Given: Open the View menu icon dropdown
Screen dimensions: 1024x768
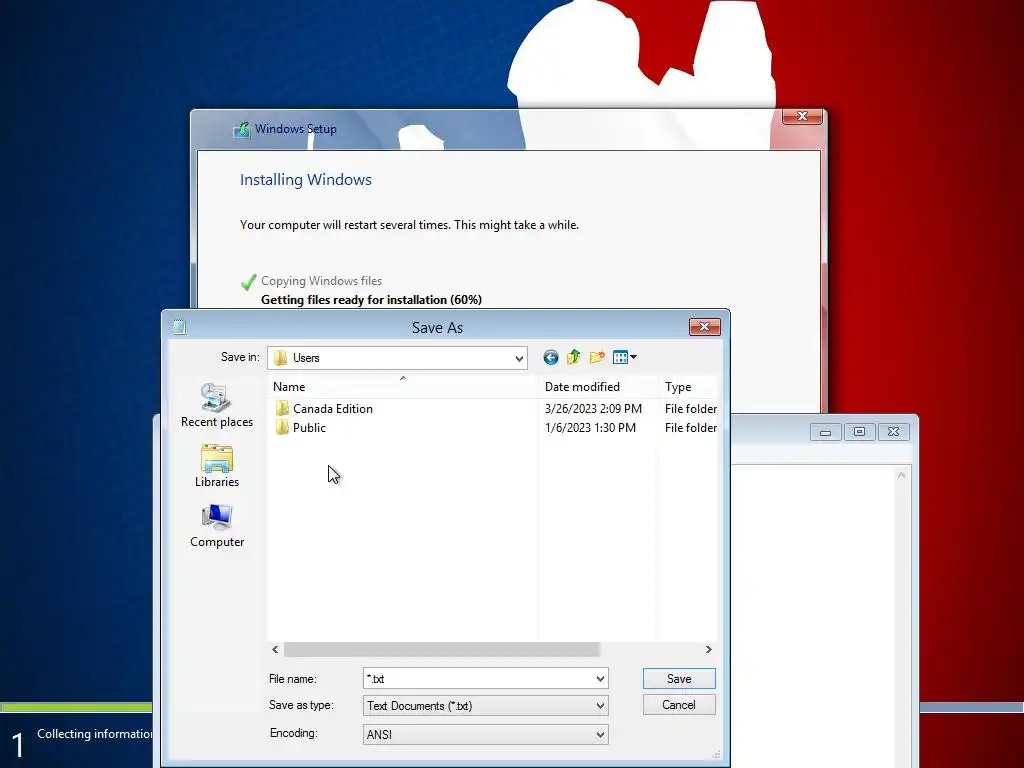Looking at the screenshot, I should click(625, 357).
